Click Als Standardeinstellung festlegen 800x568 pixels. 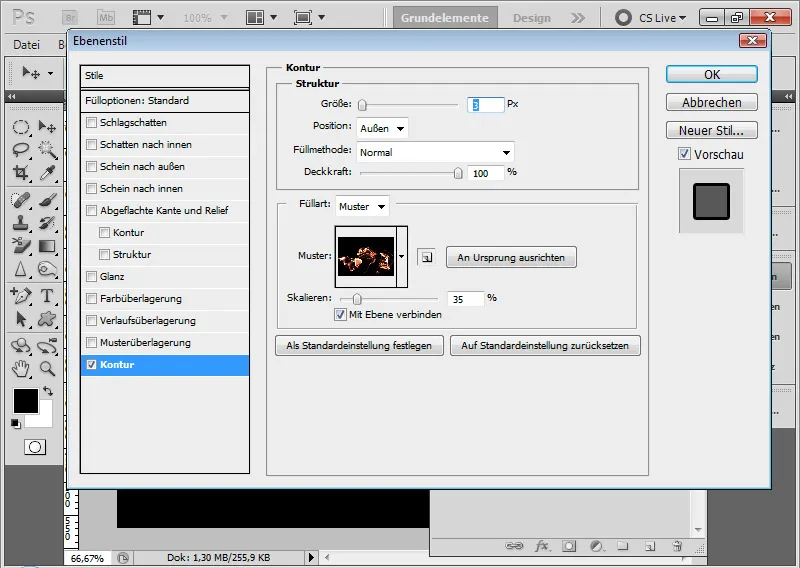pos(359,345)
